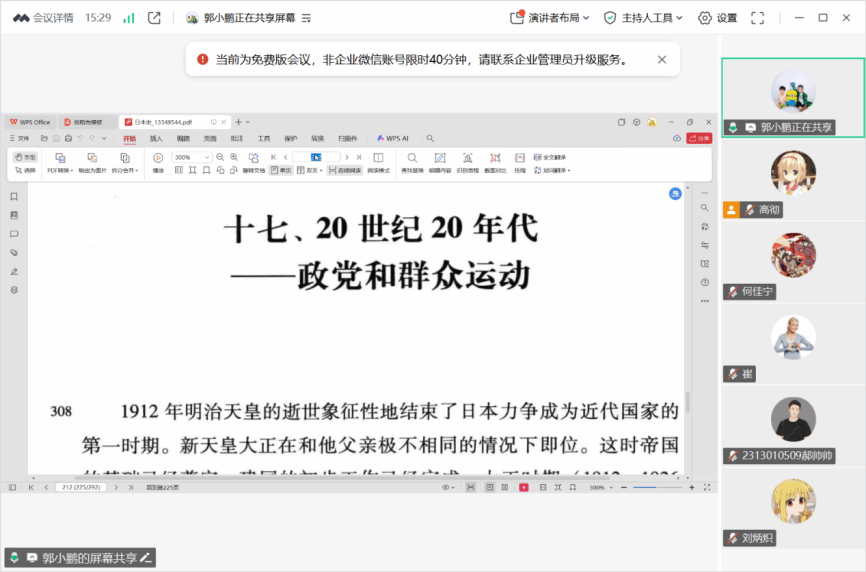
Task: Click the WPS AI button in ribbon
Action: pyautogui.click(x=393, y=138)
